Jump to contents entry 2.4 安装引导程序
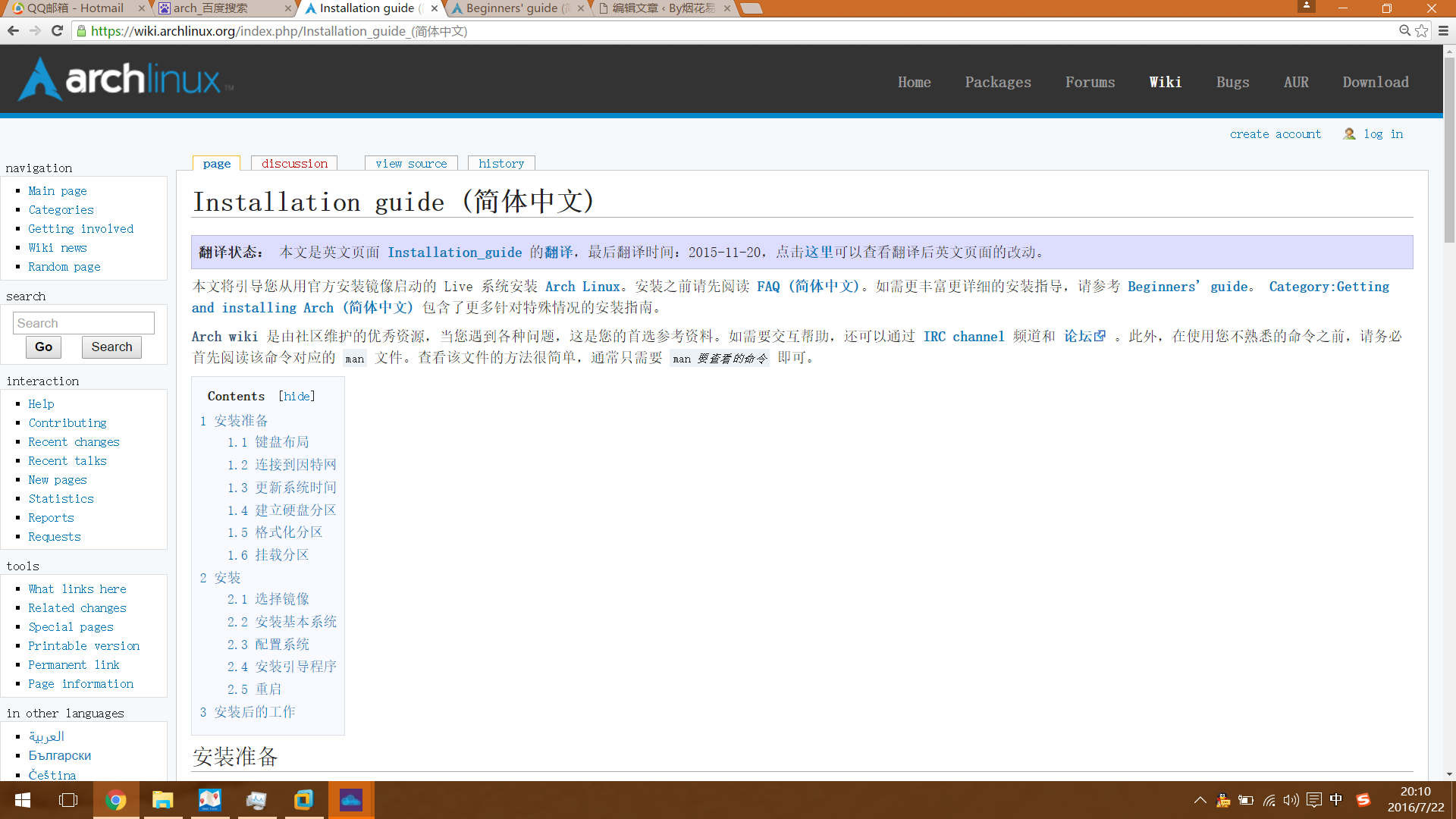1456x819 pixels. pyautogui.click(x=281, y=667)
